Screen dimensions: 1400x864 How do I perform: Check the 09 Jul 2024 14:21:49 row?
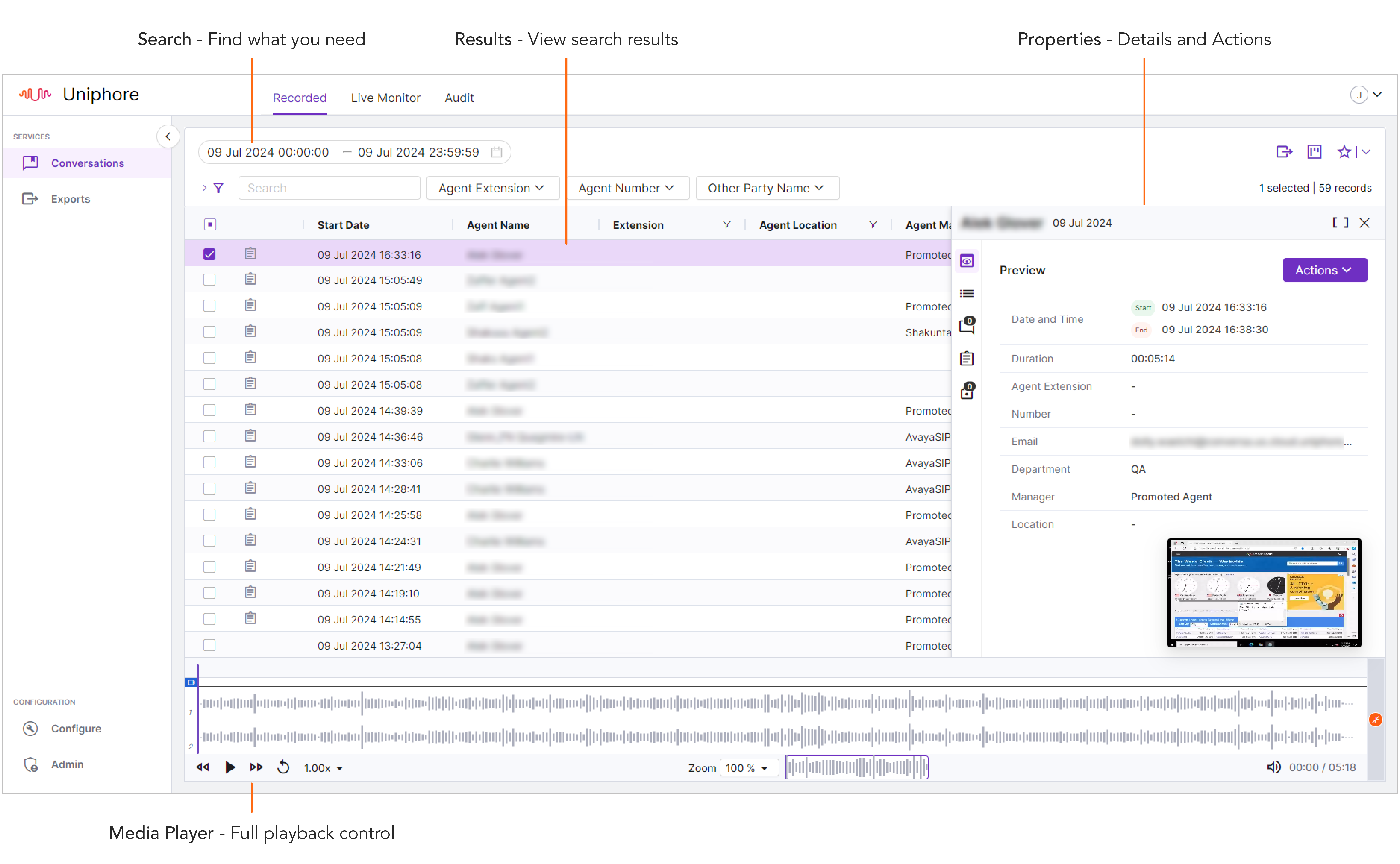click(x=210, y=567)
